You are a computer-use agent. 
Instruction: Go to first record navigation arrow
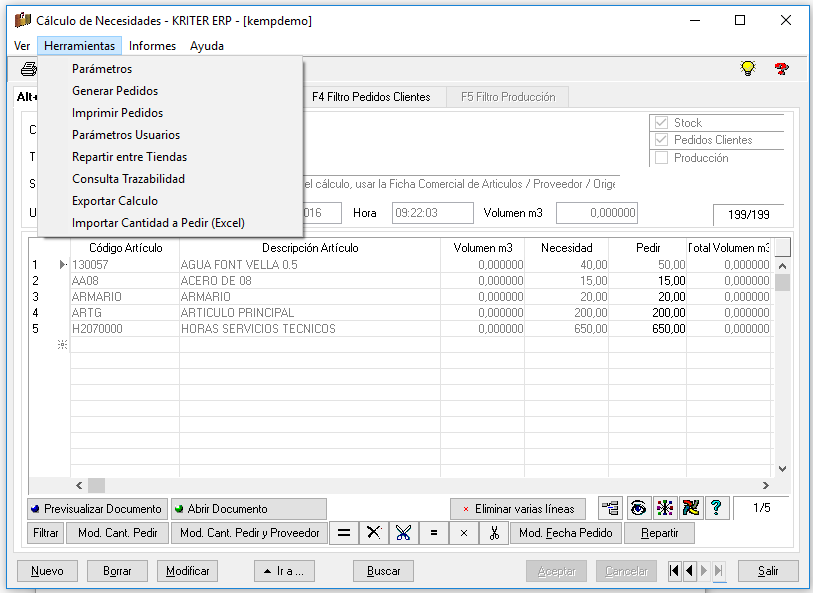[674, 571]
